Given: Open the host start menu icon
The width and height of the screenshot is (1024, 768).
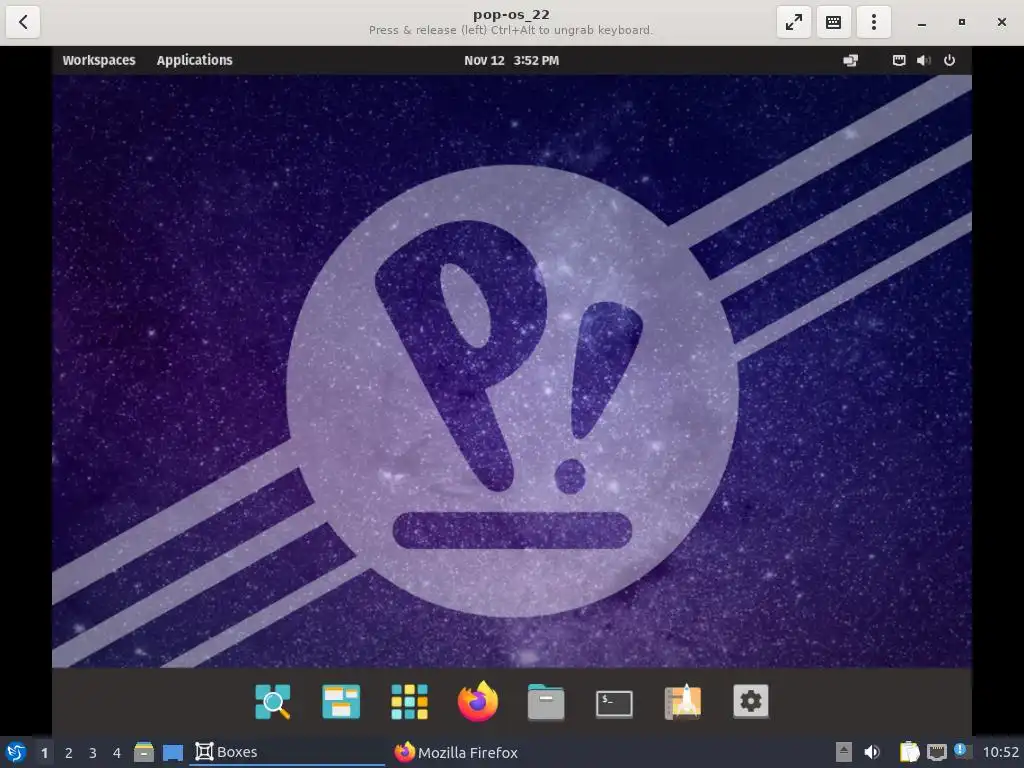Looking at the screenshot, I should click(16, 752).
